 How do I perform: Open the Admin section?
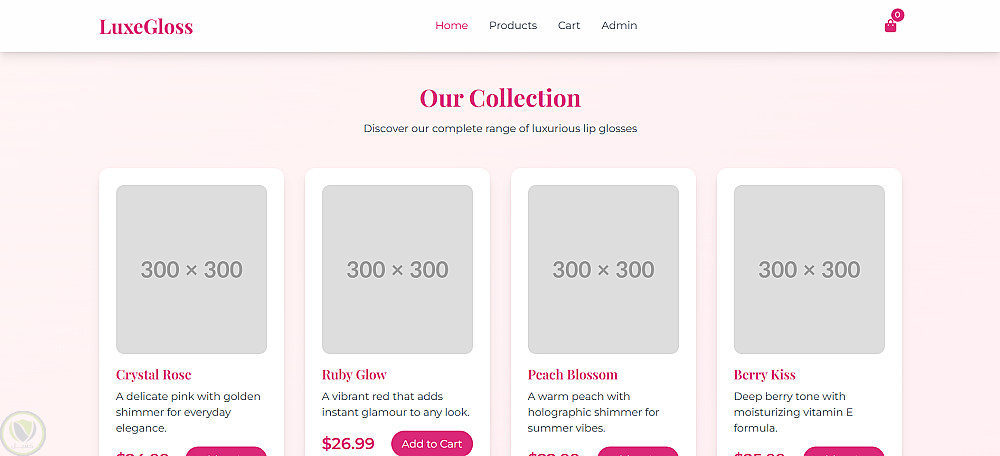[x=619, y=25]
